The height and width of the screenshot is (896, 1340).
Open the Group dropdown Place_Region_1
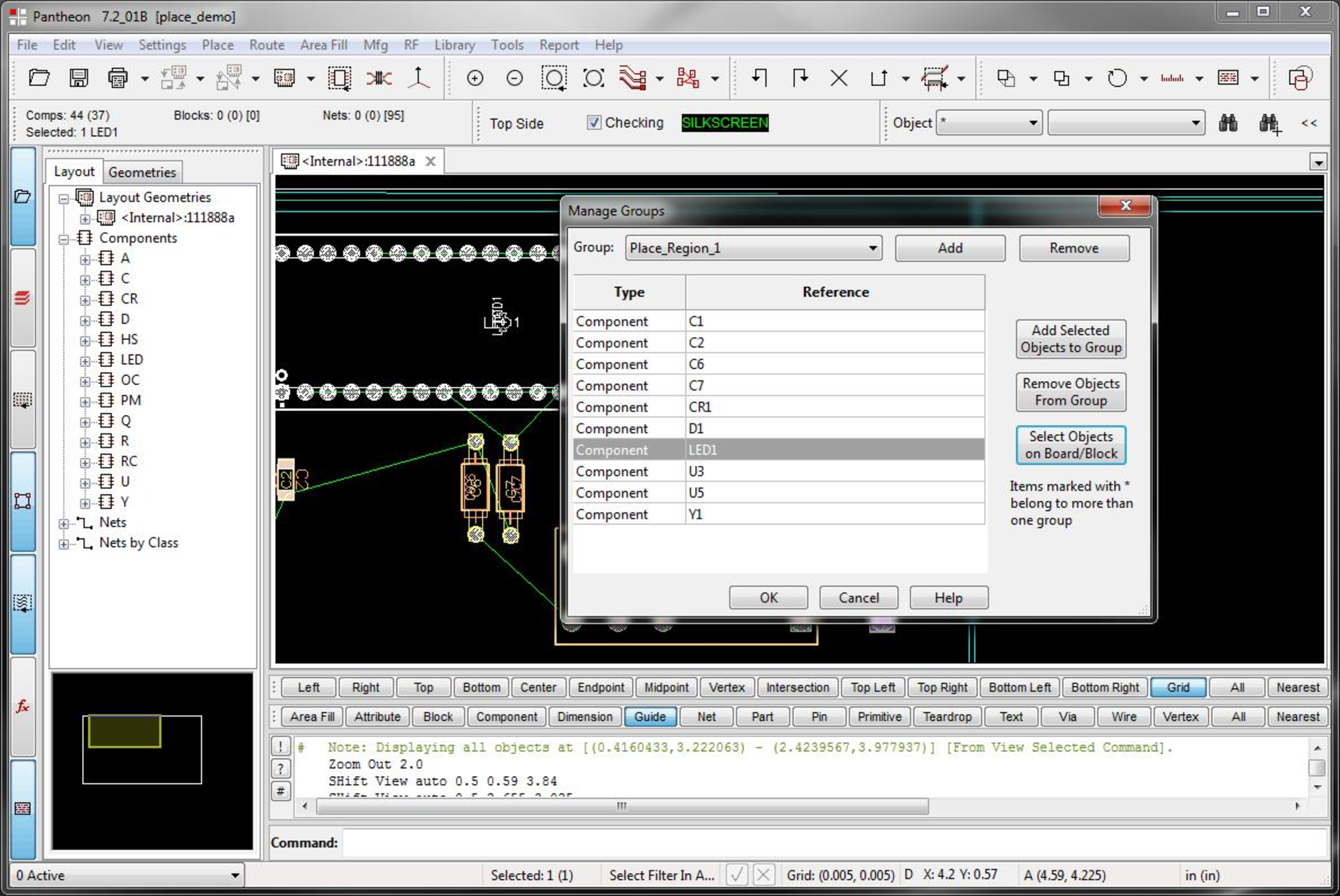click(x=753, y=248)
